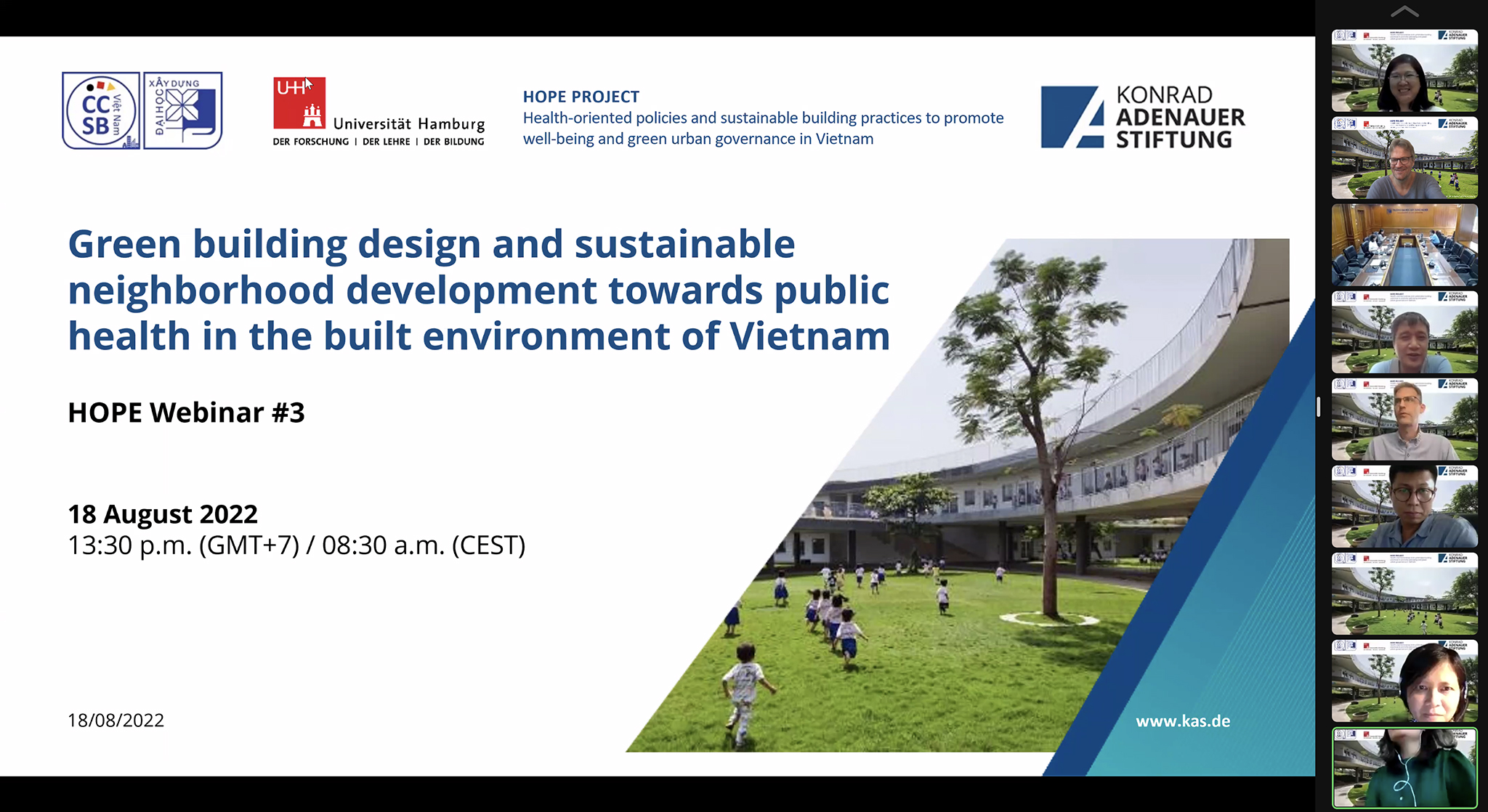Click the divider handle between slide and videos
The width and height of the screenshot is (1488, 812).
pyautogui.click(x=1318, y=407)
